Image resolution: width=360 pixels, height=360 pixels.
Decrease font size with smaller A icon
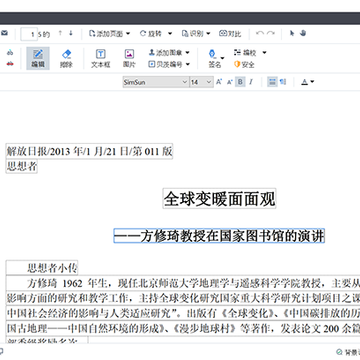pos(229,82)
